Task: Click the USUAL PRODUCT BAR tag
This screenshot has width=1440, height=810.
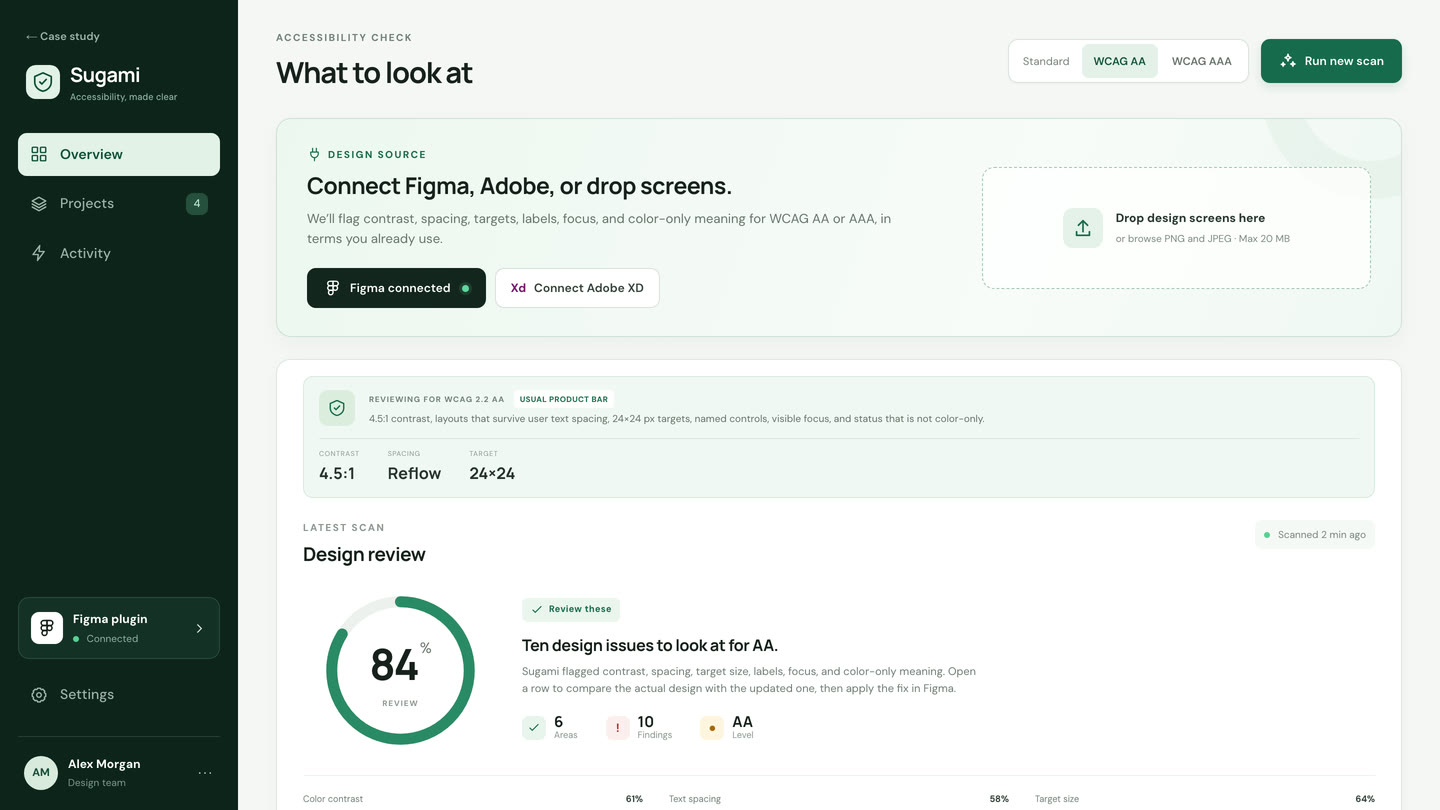Action: 564,399
